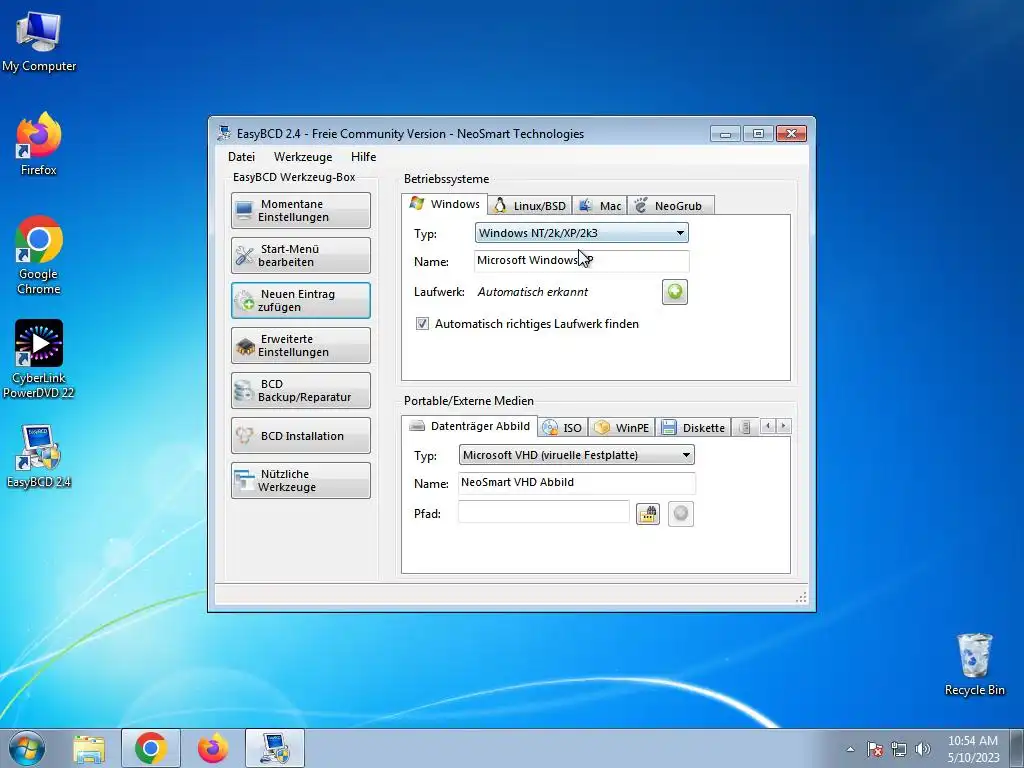Image resolution: width=1024 pixels, height=768 pixels.
Task: Open Windows Explorer in taskbar
Action: [89, 748]
